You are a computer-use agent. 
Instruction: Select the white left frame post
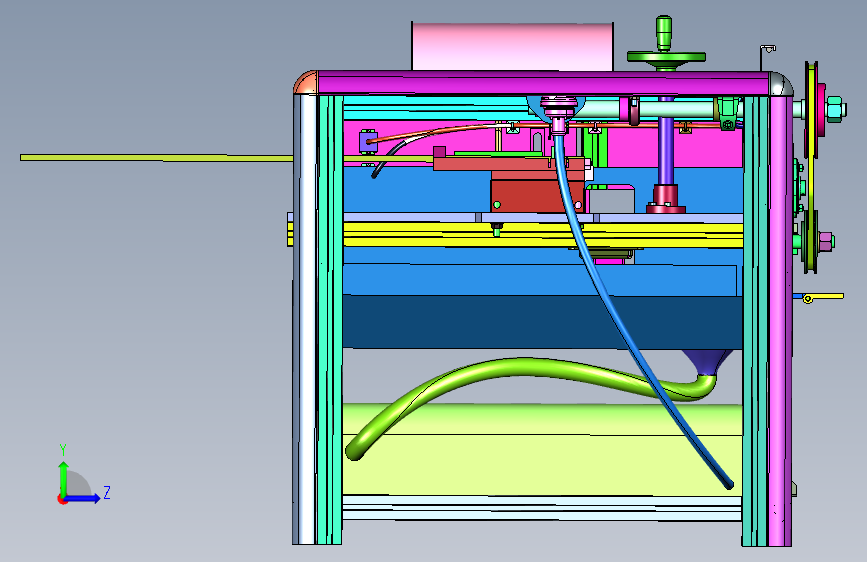[x=305, y=319]
